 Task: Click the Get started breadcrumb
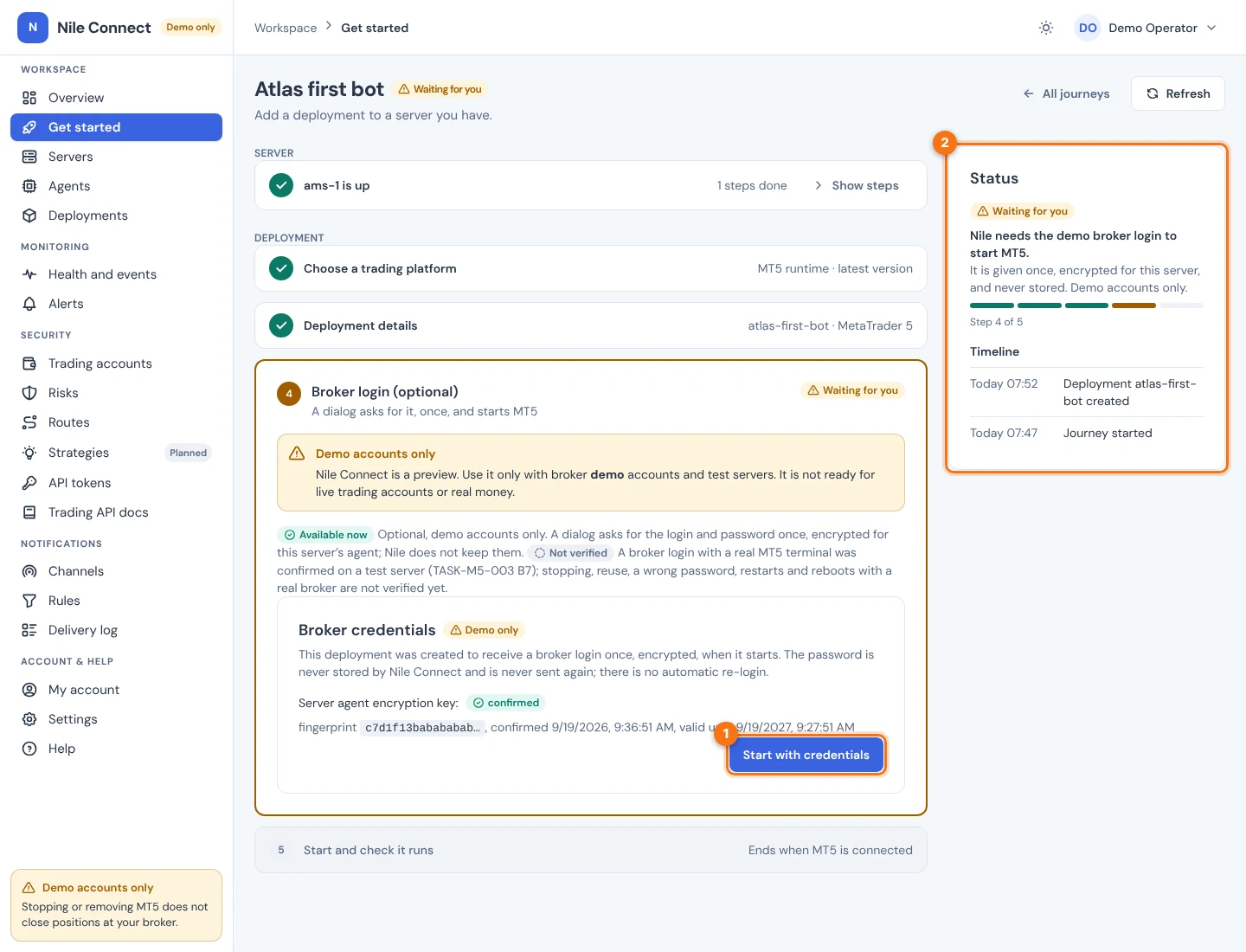pyautogui.click(x=375, y=28)
